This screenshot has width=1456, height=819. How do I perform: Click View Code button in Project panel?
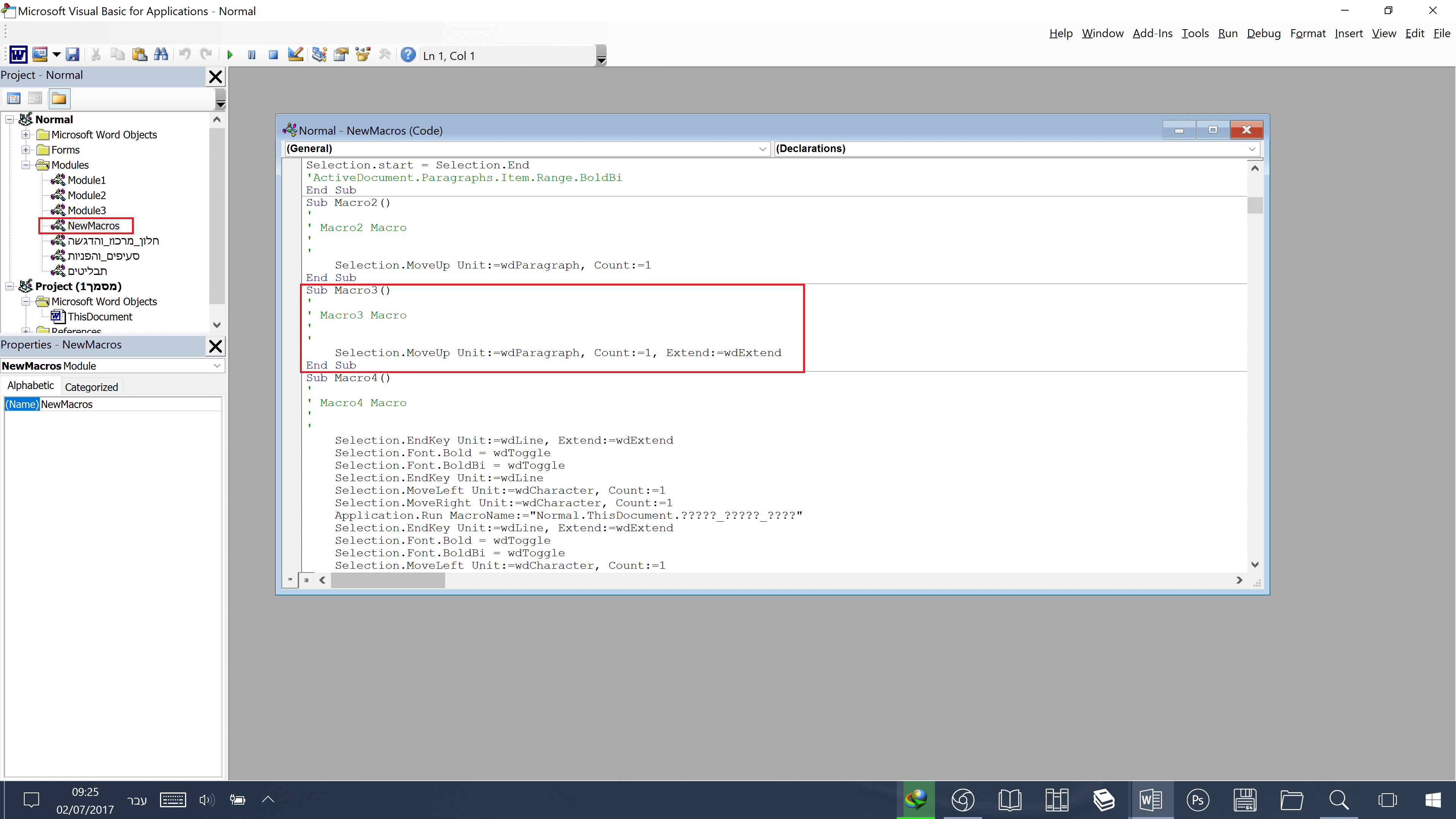[x=14, y=99]
